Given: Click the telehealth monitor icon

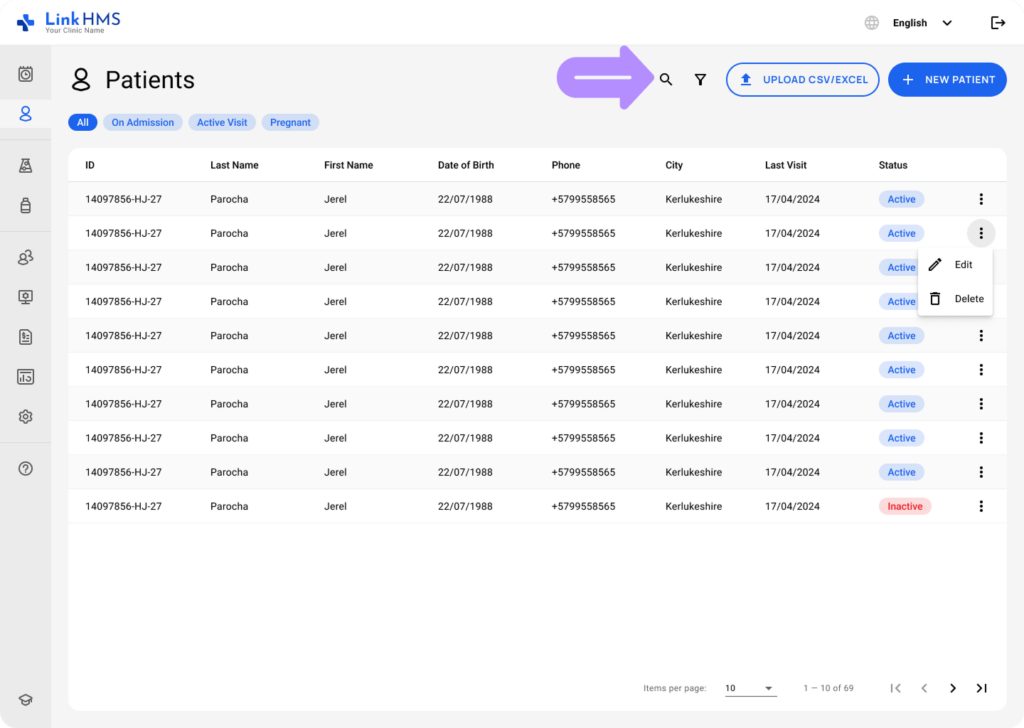Looking at the screenshot, I should click(26, 296).
